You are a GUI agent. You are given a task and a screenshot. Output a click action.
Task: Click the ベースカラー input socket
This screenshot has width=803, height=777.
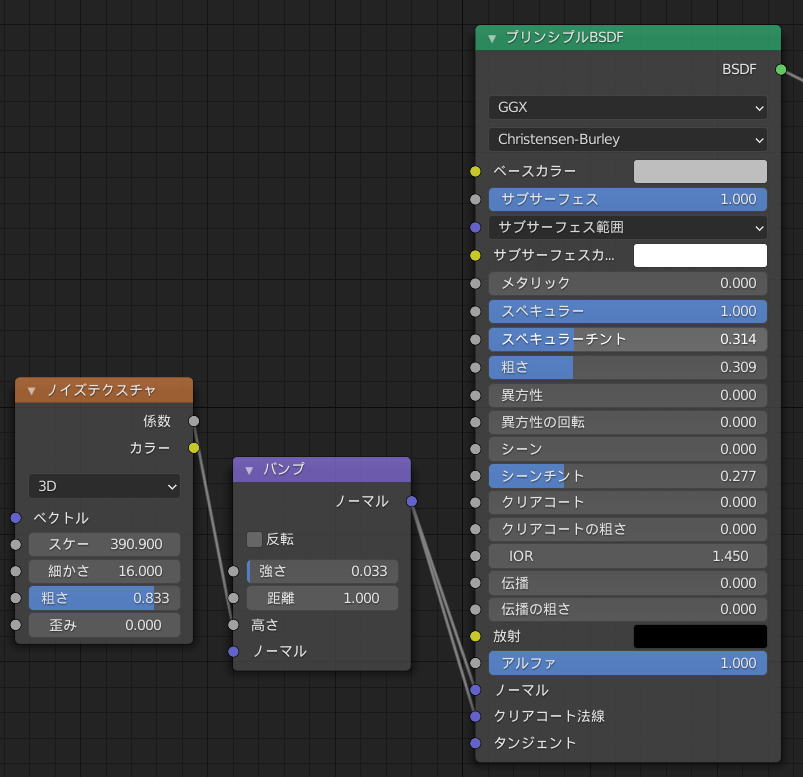(x=475, y=172)
